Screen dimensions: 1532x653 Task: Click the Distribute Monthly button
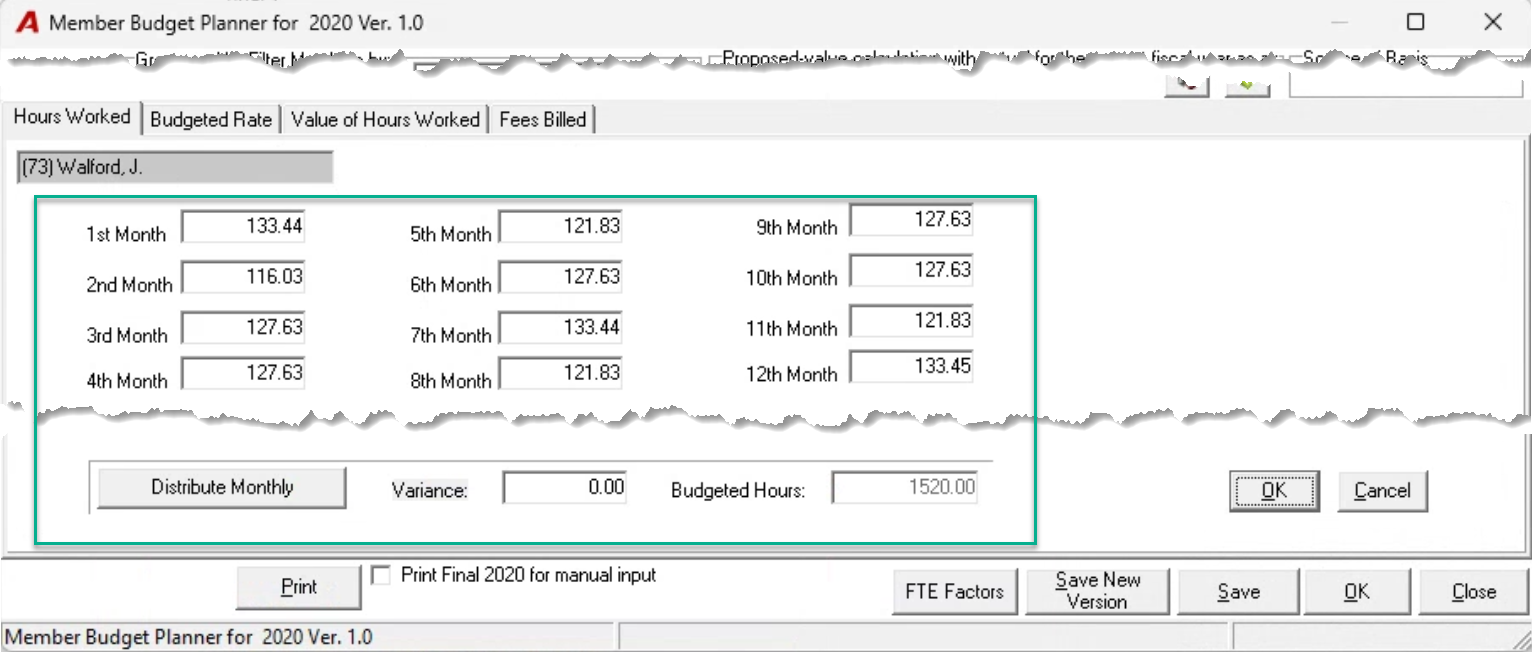coord(222,488)
